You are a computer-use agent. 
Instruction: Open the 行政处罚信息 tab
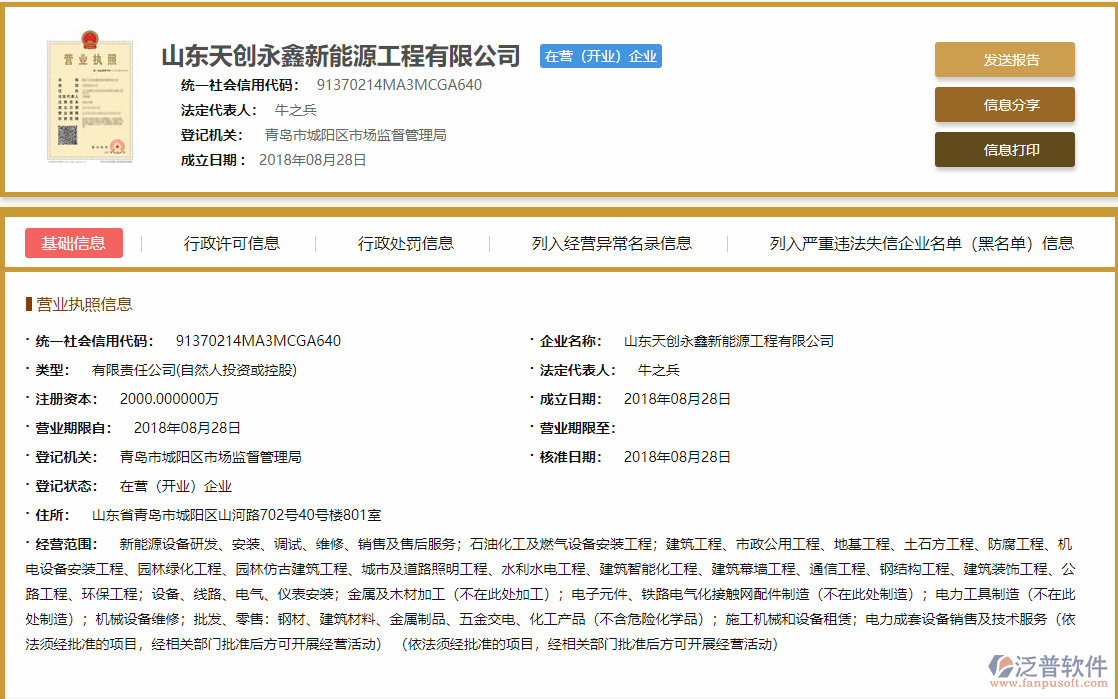pyautogui.click(x=406, y=243)
